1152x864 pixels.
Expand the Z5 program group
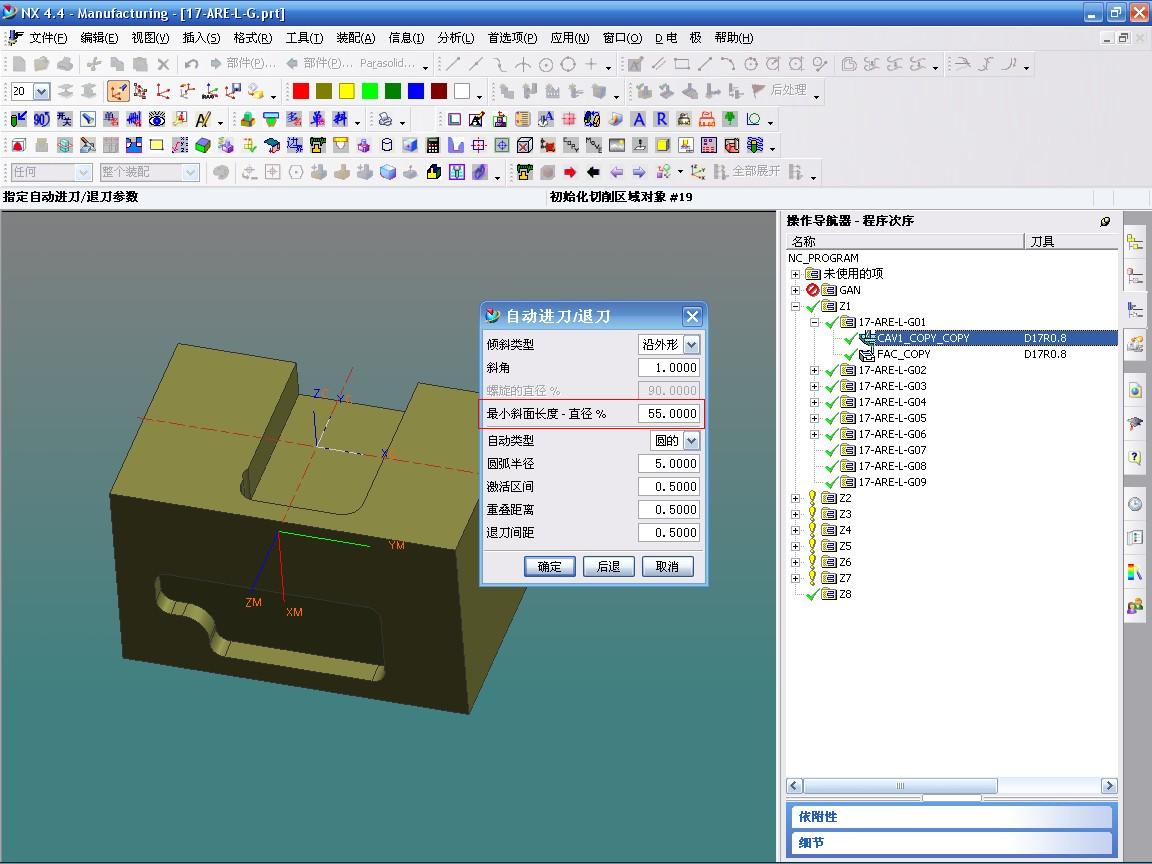tap(795, 547)
